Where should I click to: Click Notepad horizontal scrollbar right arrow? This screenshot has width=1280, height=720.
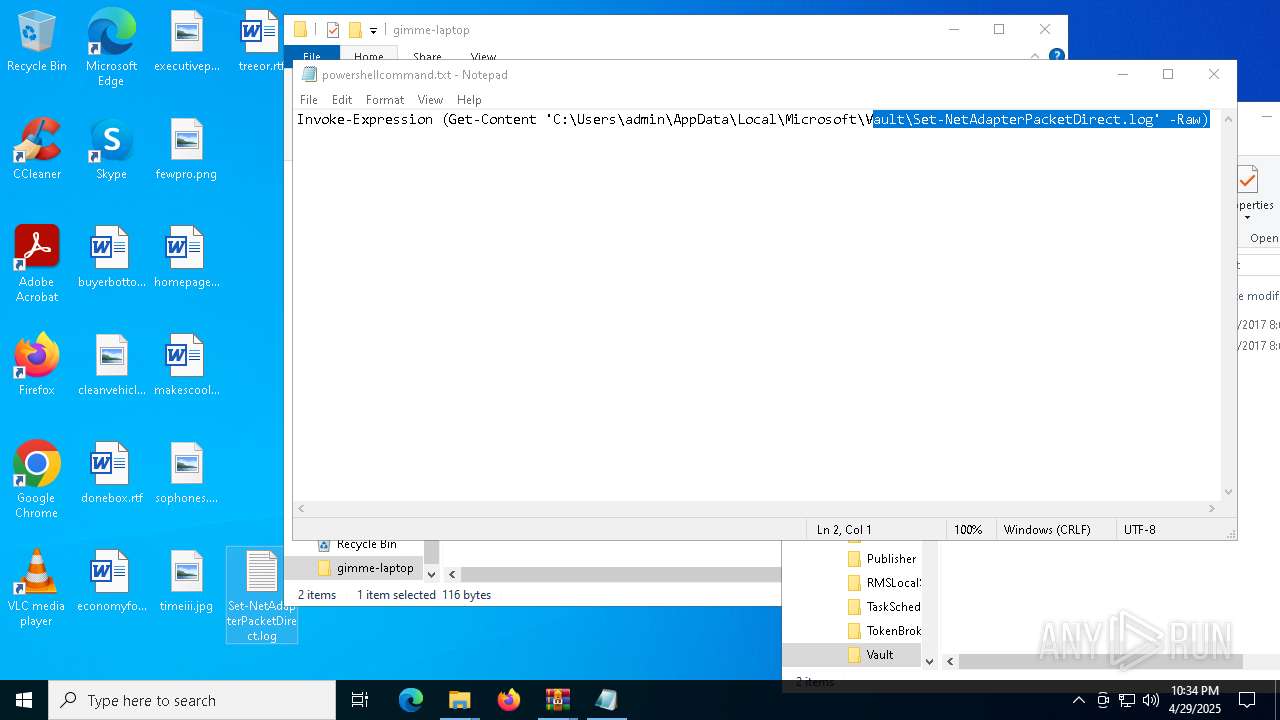[x=1212, y=509]
